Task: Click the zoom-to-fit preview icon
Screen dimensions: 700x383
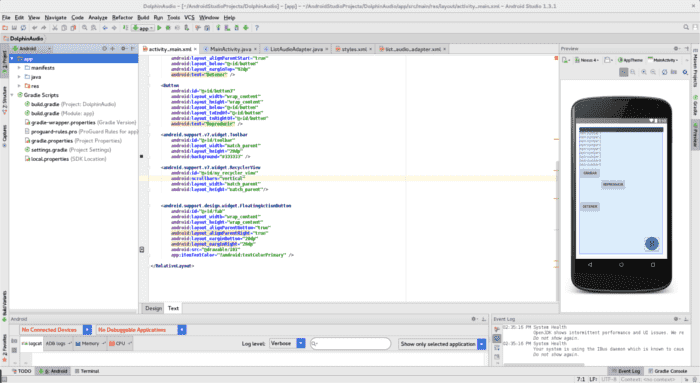Action: point(624,72)
